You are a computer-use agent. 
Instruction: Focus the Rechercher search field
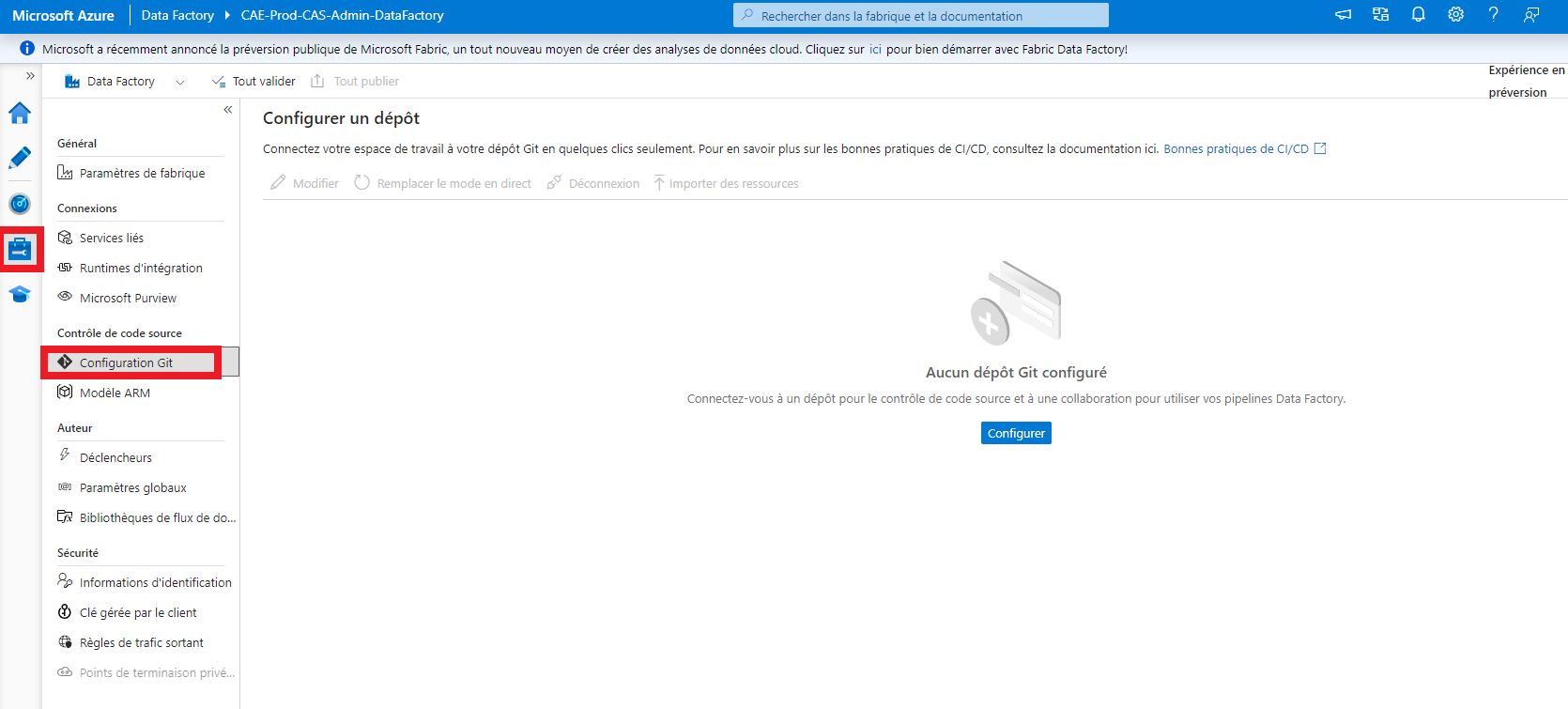pos(920,16)
